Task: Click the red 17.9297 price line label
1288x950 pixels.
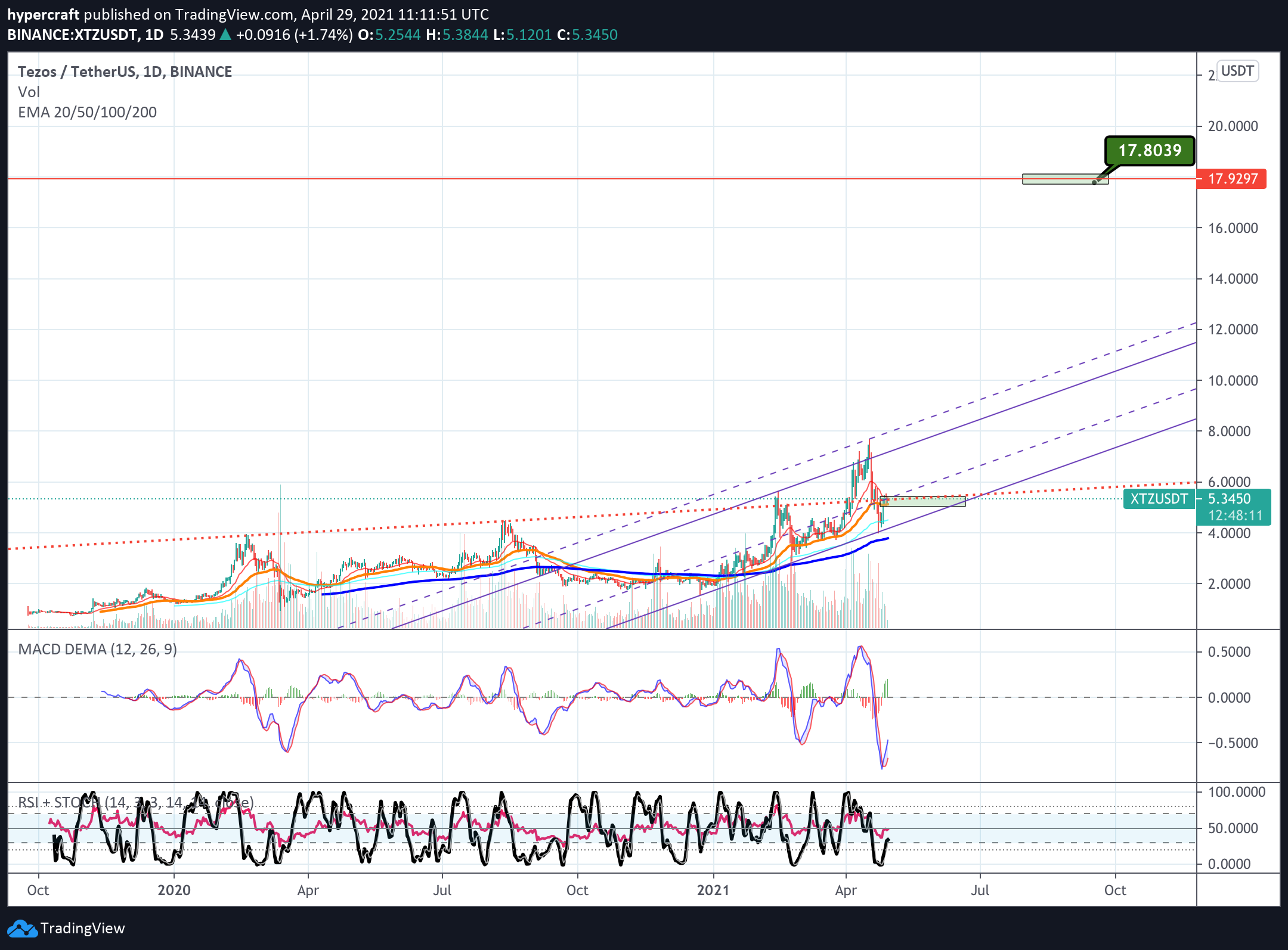Action: click(x=1231, y=179)
